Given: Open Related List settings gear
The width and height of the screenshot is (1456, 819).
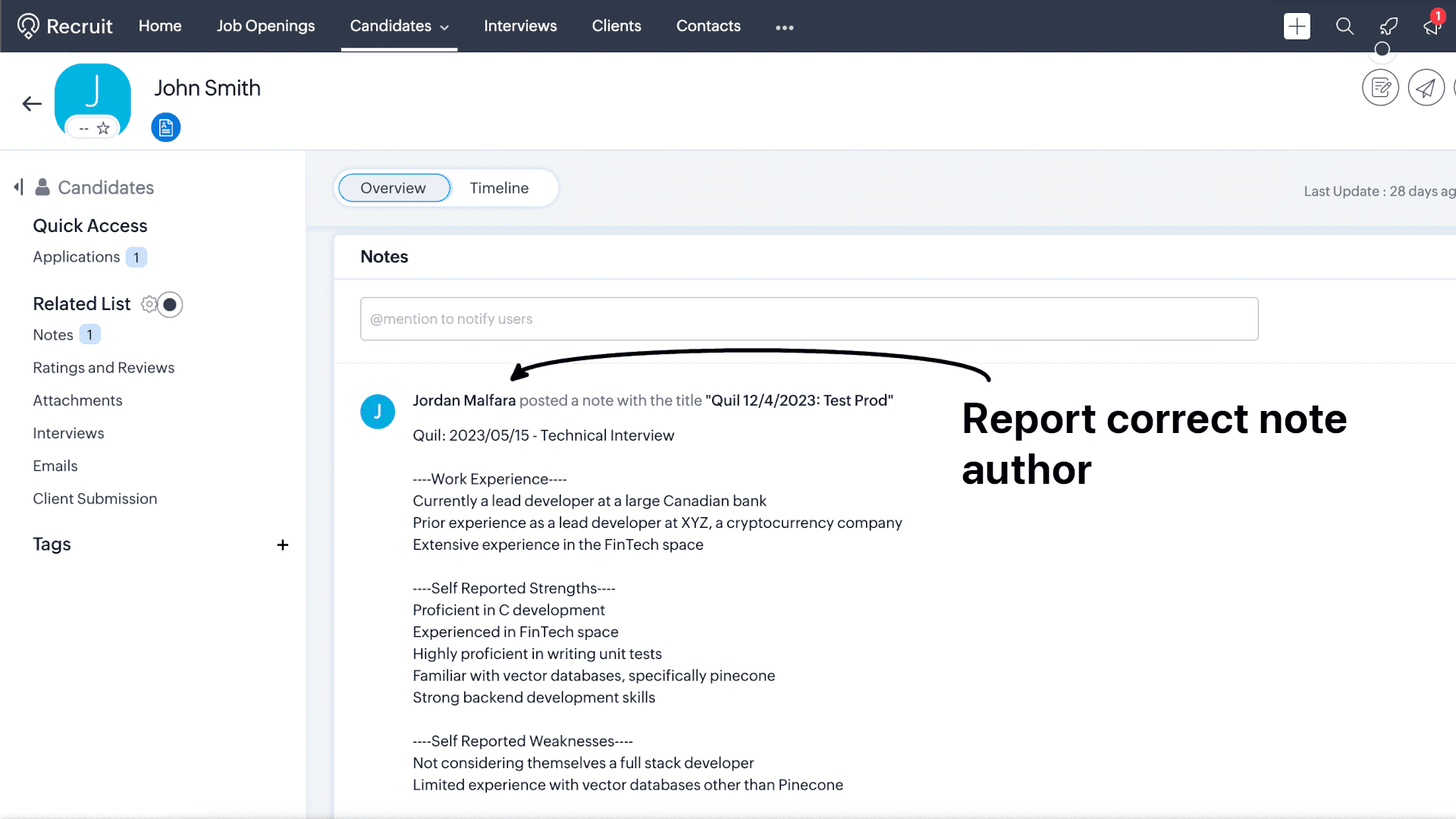Looking at the screenshot, I should [149, 304].
